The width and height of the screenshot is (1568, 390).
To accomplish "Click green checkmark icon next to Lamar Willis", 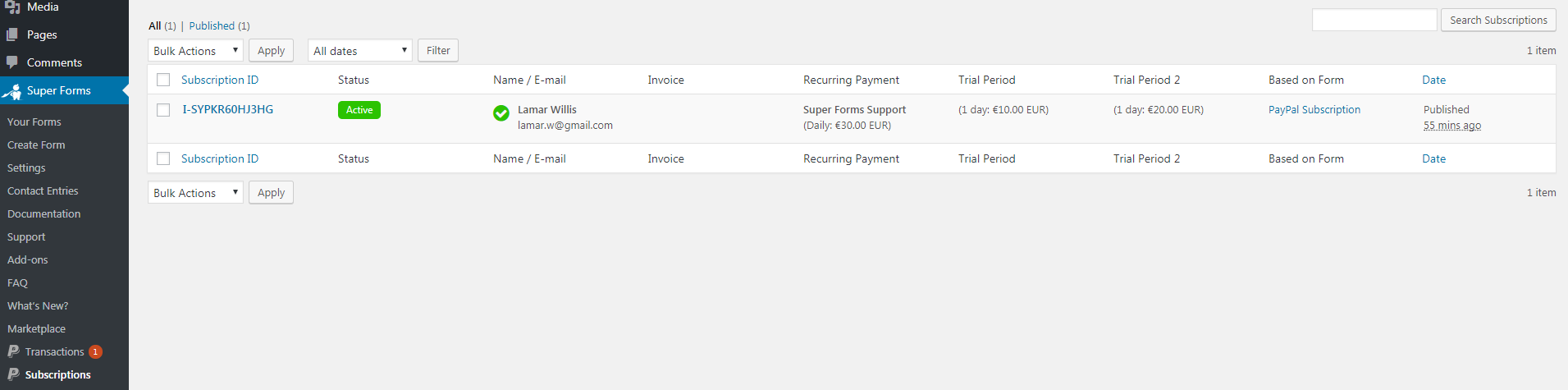I will coord(501,113).
